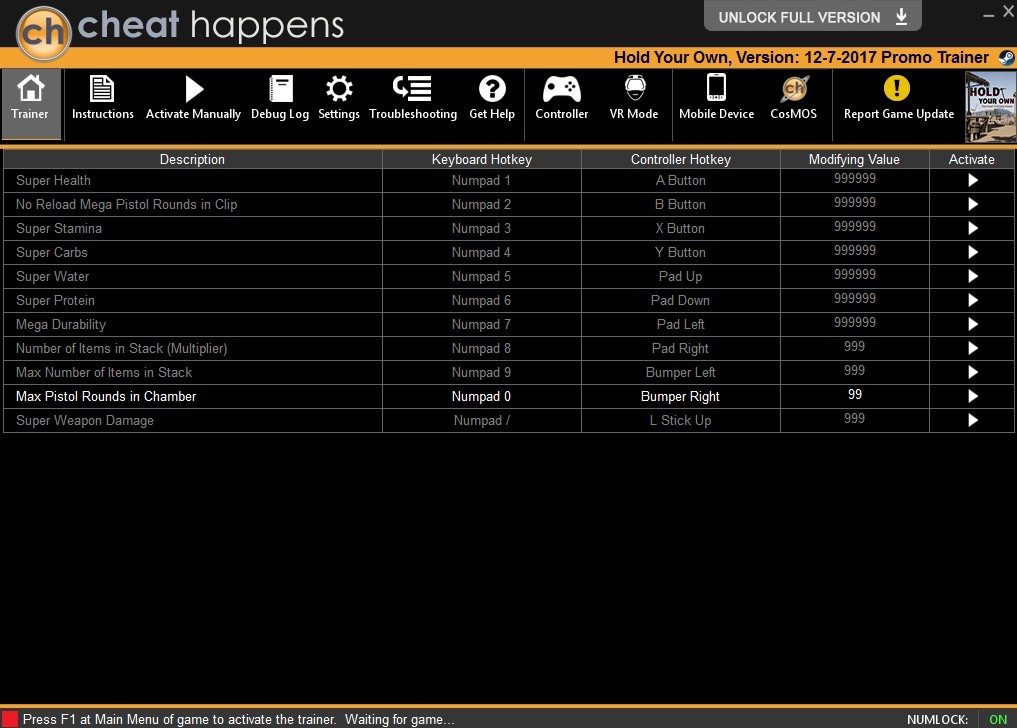The image size is (1017, 728).
Task: Switch to VR Mode
Action: pyautogui.click(x=634, y=98)
